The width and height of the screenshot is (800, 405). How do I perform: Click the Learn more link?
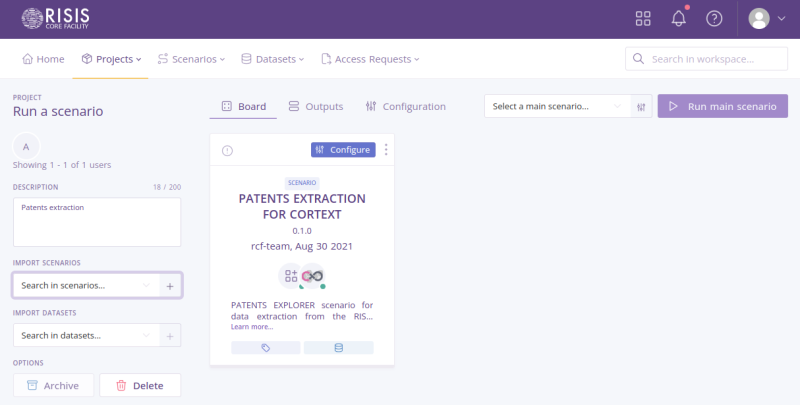(x=251, y=327)
